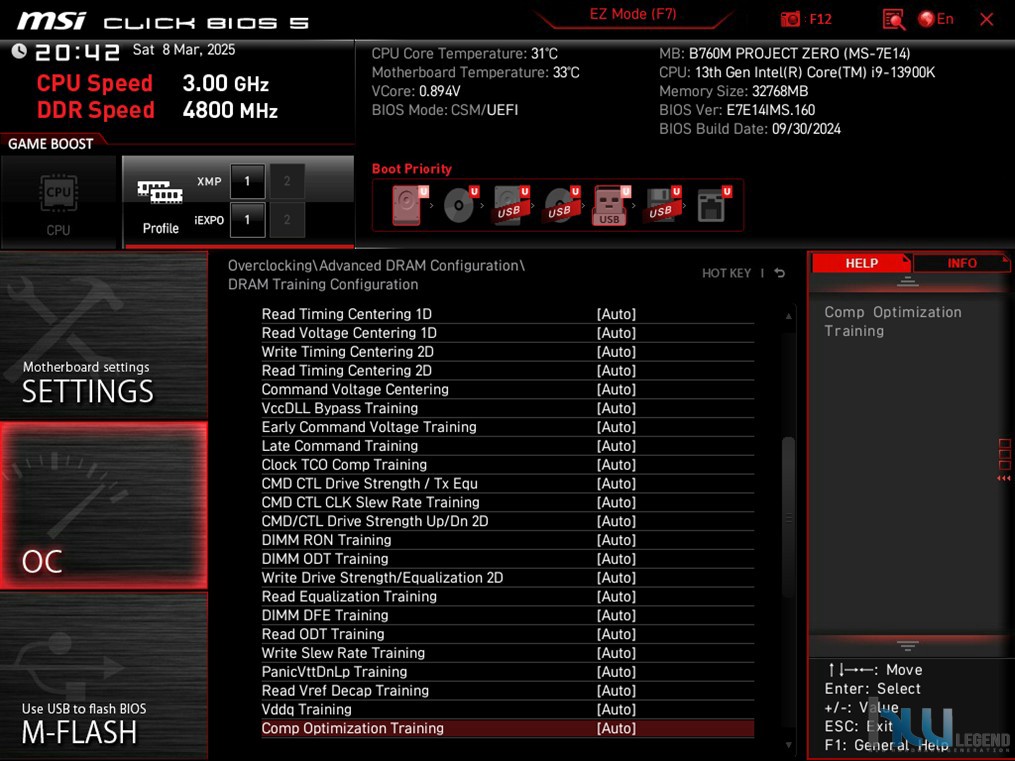Go back using the return arrow icon
1015x761 pixels.
(780, 273)
